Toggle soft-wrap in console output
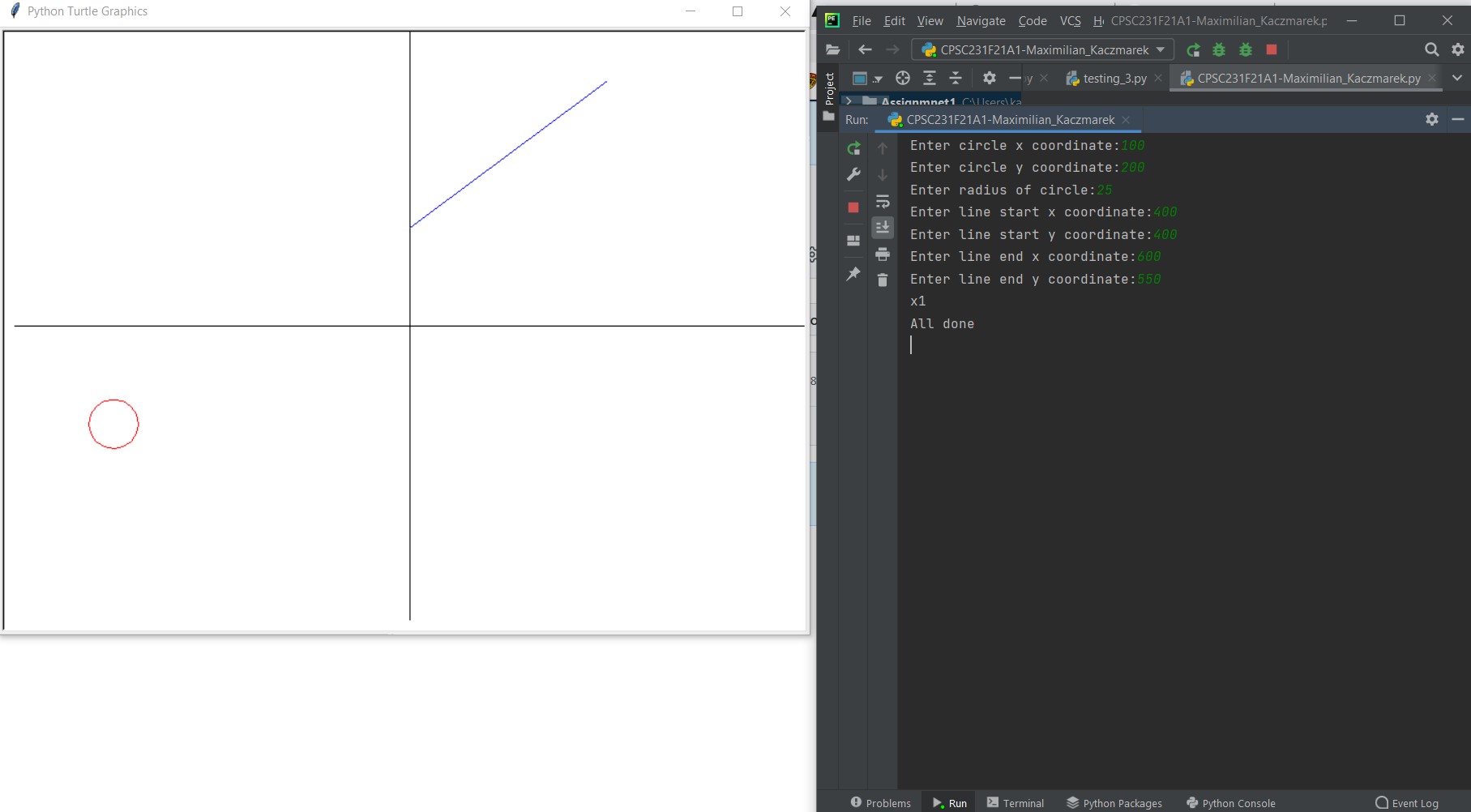 (x=883, y=201)
